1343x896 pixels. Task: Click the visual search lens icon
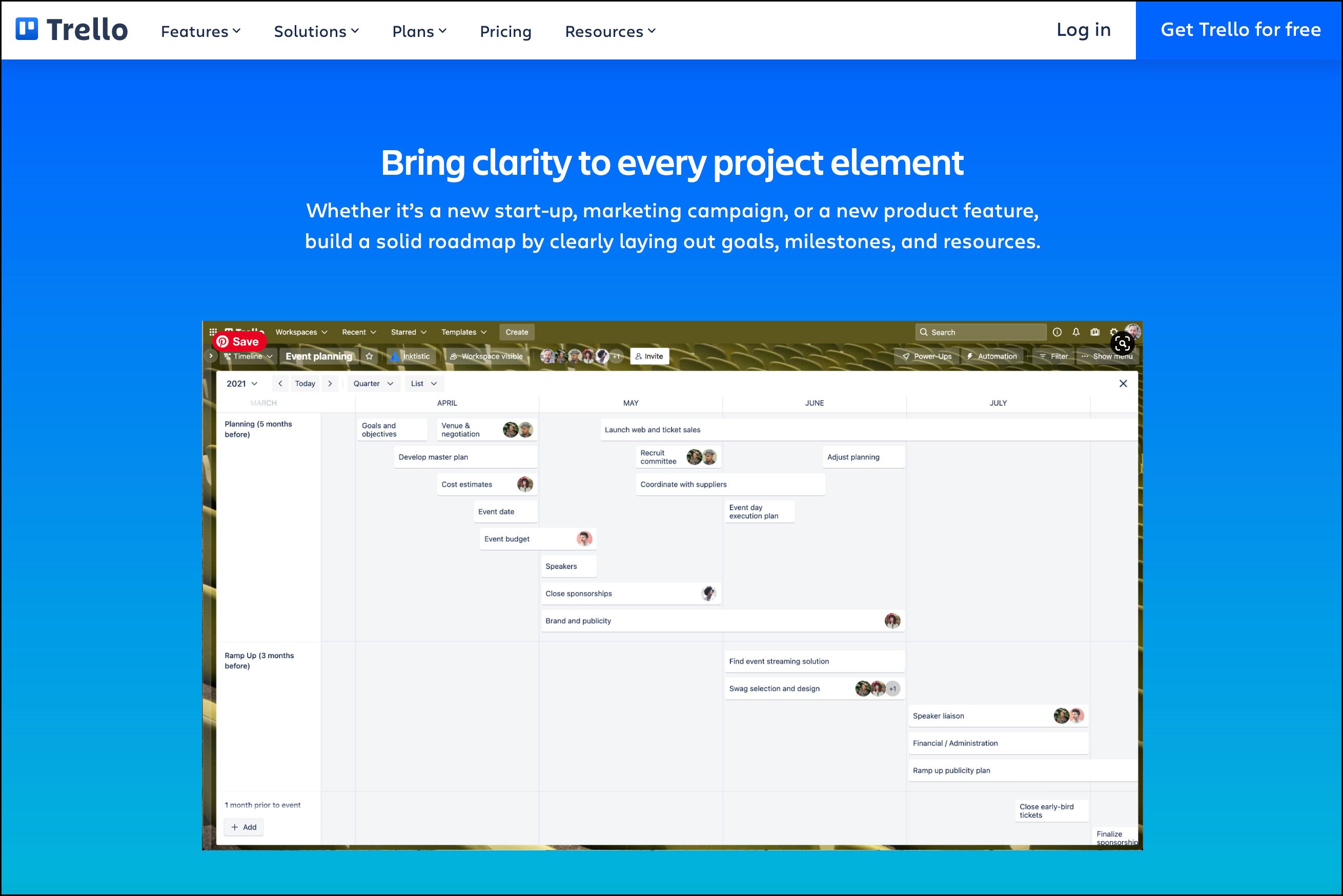click(x=1123, y=343)
